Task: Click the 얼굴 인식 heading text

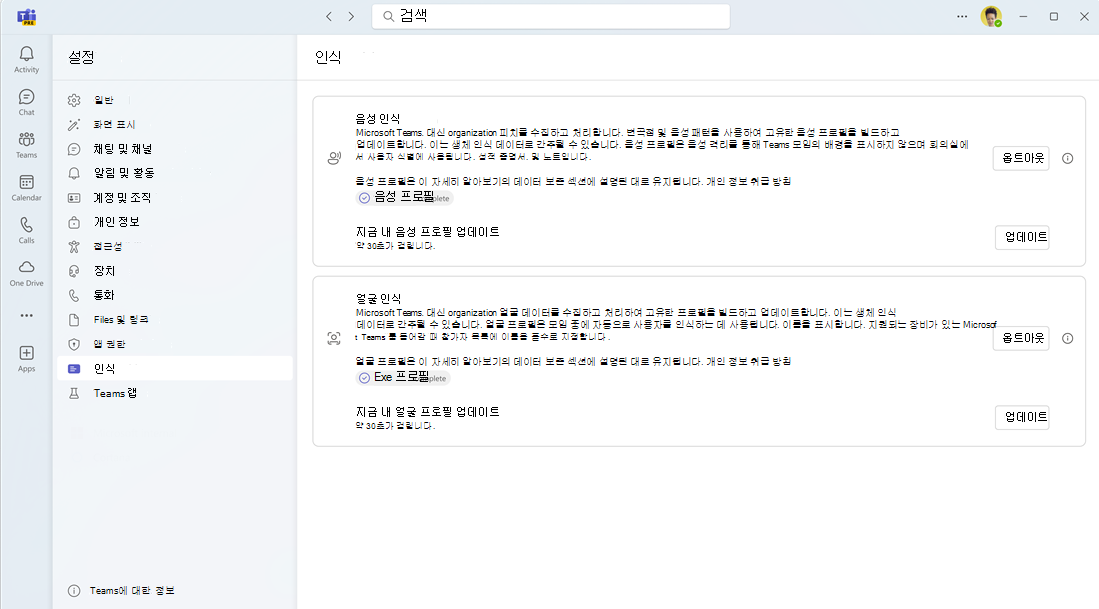Action: [378, 299]
